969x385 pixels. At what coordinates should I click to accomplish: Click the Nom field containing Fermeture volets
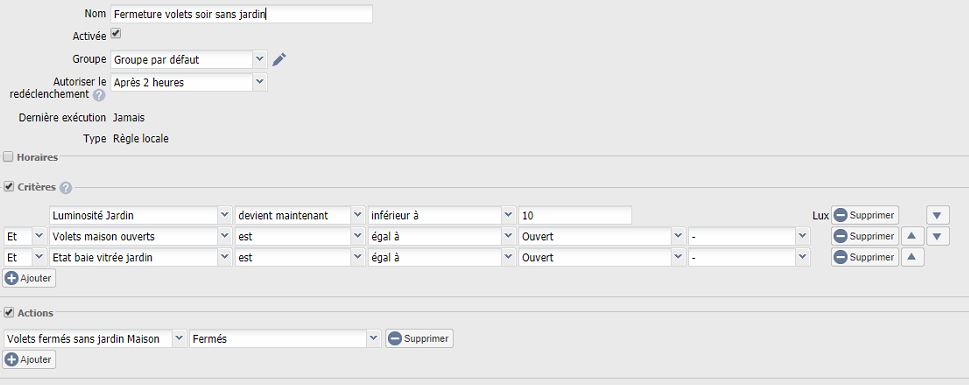click(x=242, y=14)
